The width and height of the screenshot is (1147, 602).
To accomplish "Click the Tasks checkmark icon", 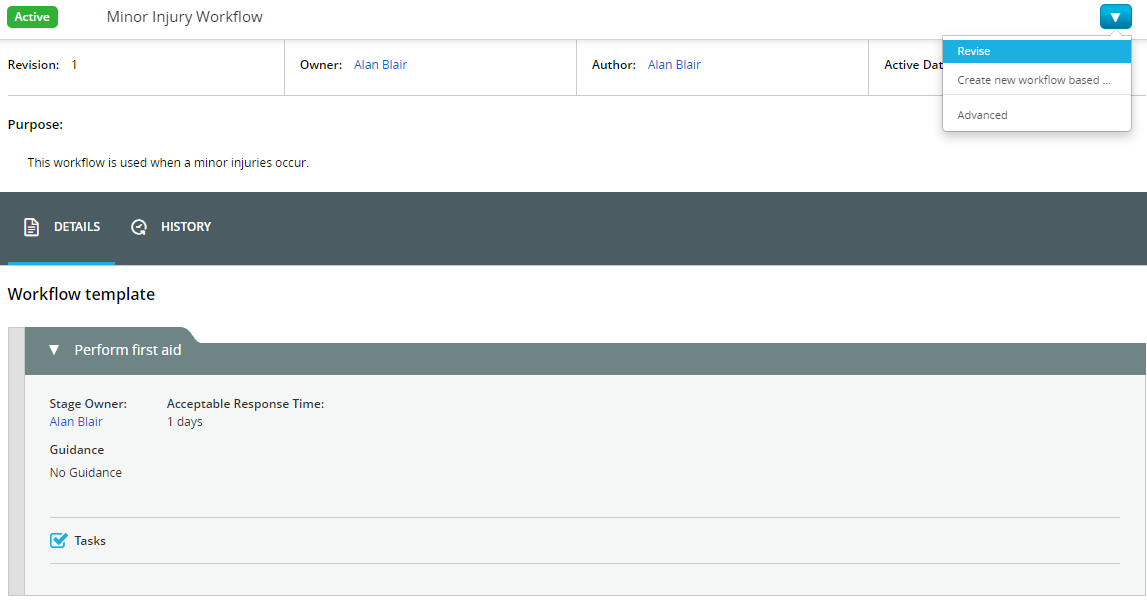I will tap(59, 541).
